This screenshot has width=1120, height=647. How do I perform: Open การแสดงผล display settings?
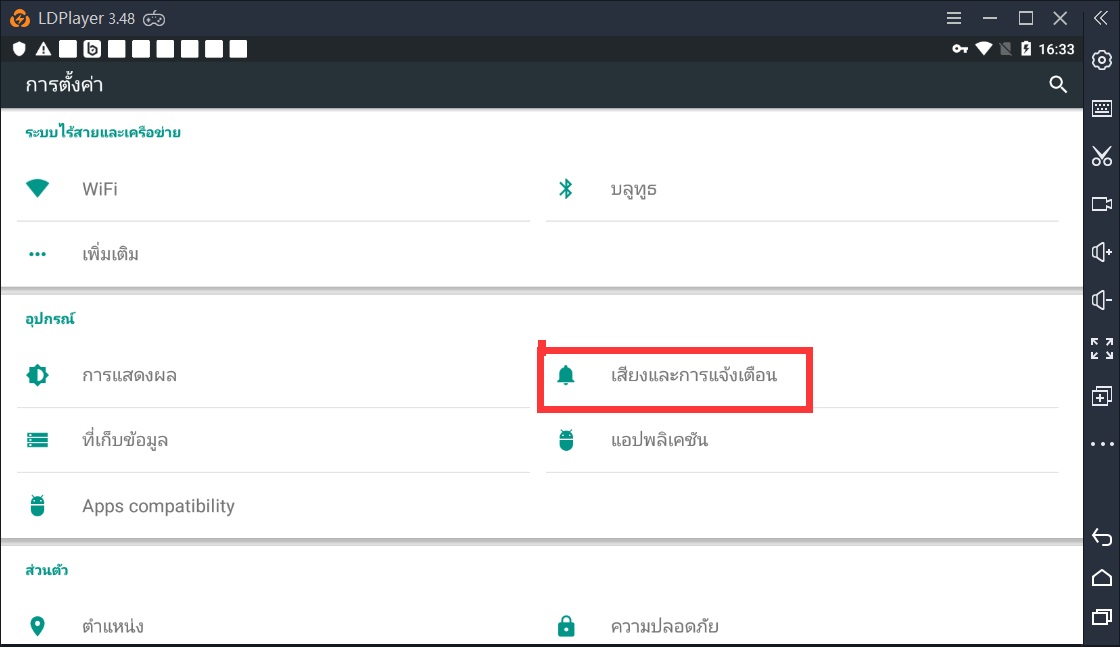(x=129, y=376)
